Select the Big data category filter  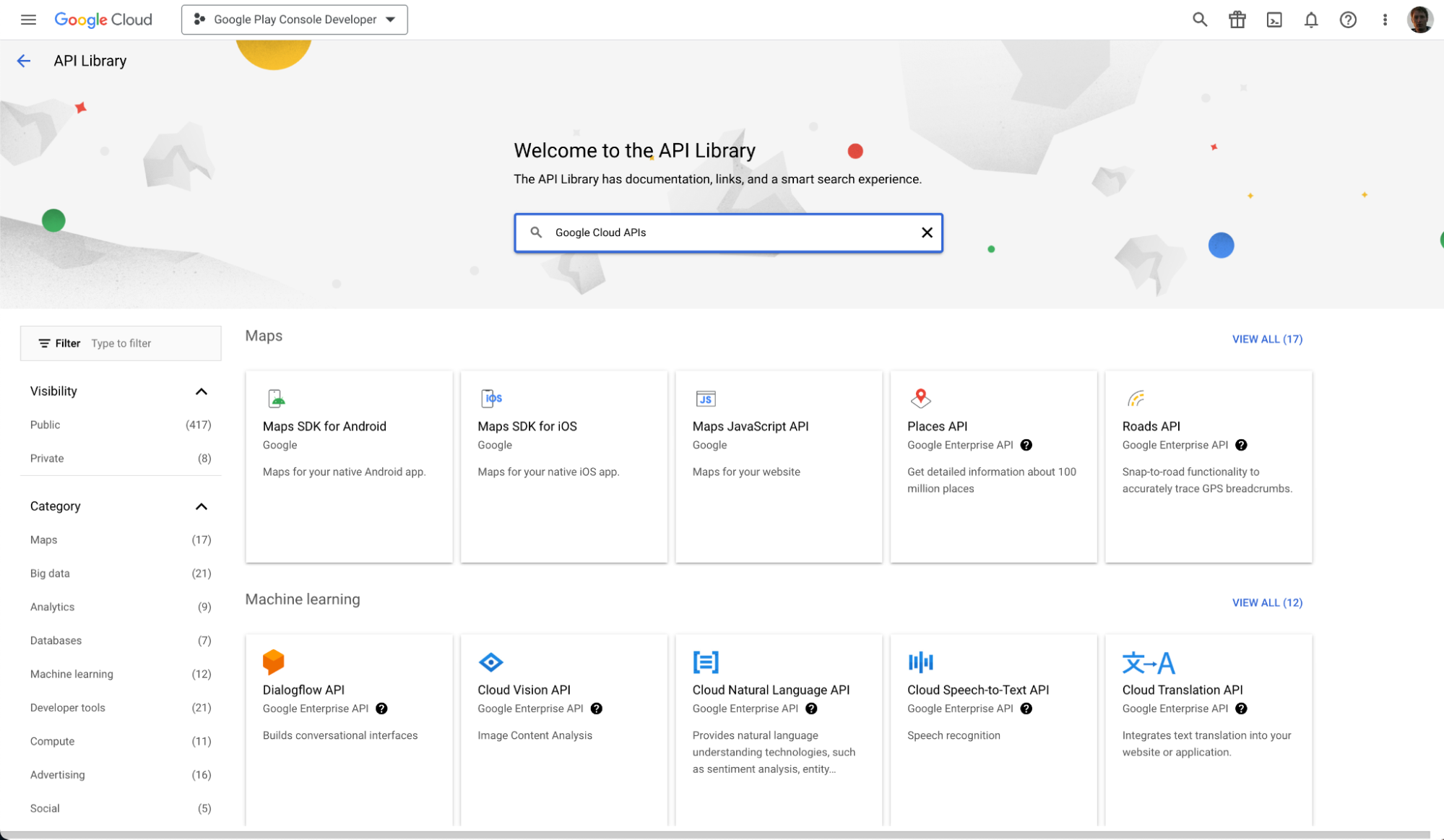121,573
